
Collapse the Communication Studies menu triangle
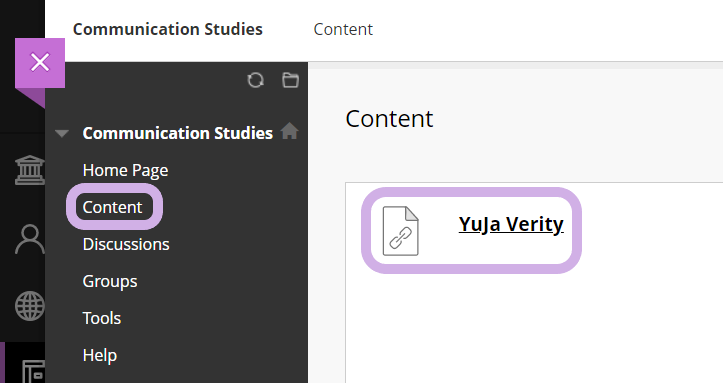tap(62, 134)
